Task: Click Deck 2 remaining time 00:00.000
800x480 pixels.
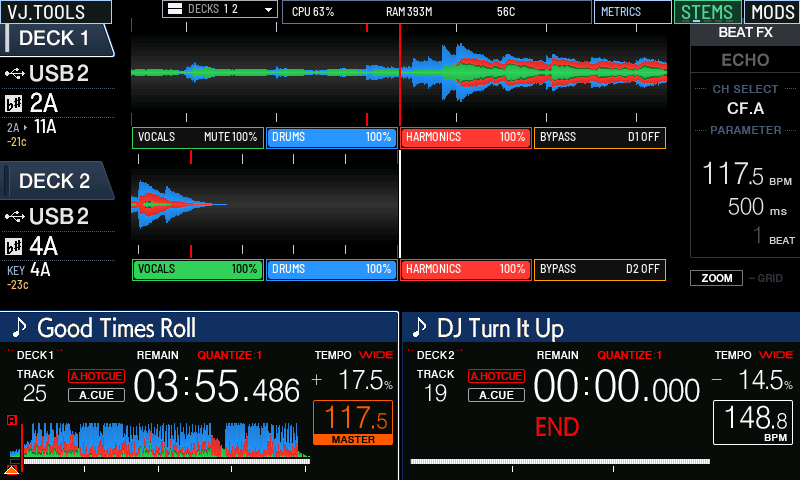Action: pos(616,387)
